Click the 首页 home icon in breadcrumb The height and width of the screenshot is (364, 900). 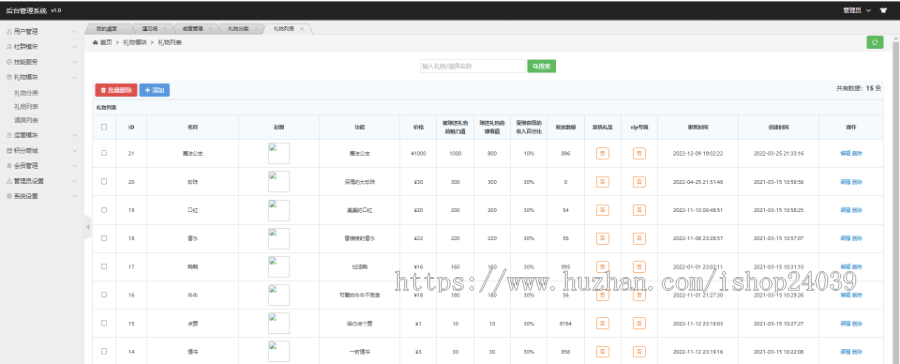pos(95,42)
